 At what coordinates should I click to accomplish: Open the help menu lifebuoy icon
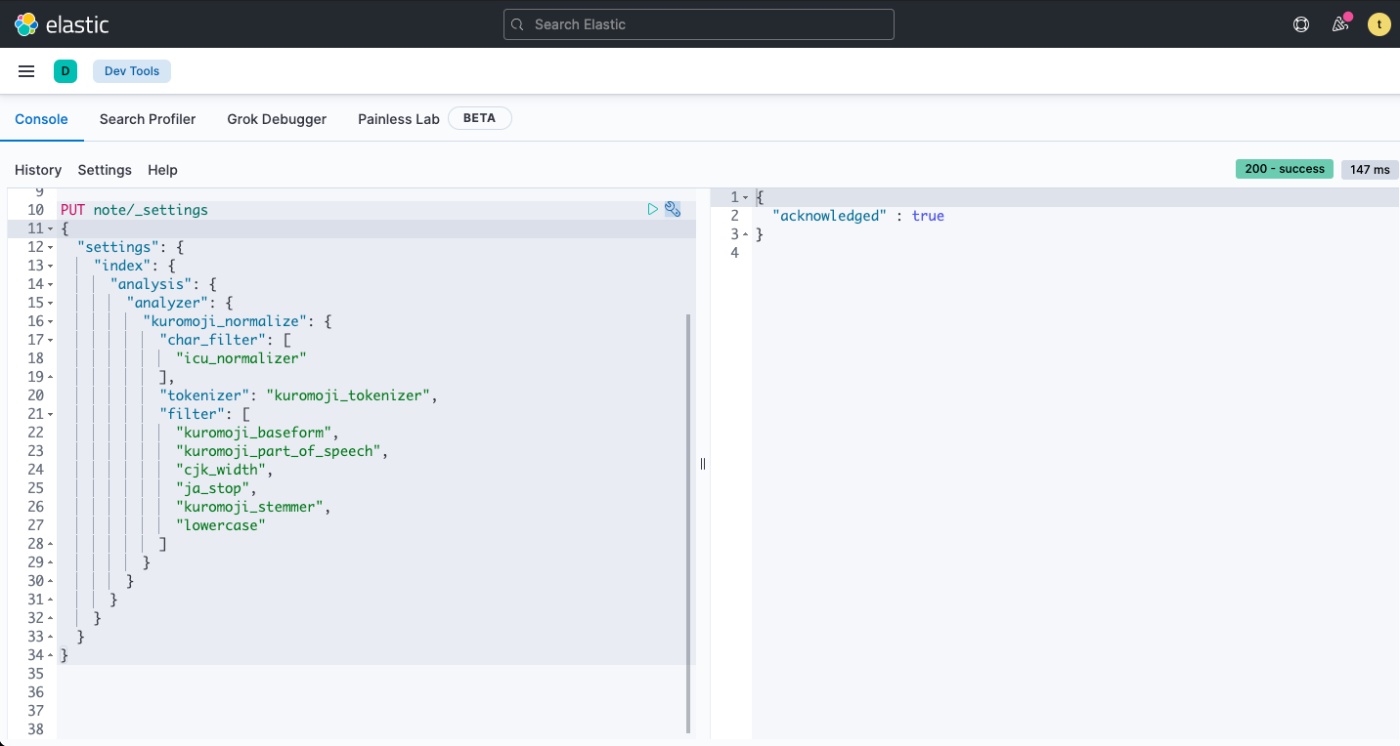click(1301, 24)
